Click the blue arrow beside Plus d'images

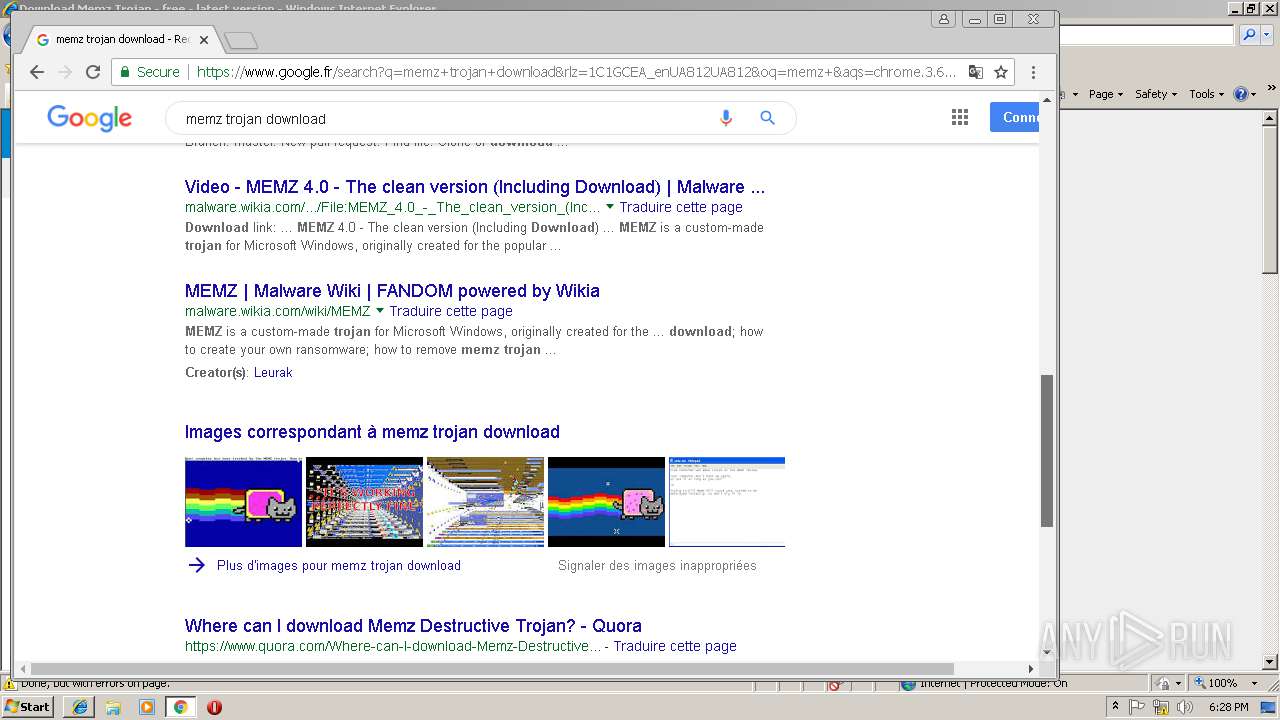pyautogui.click(x=196, y=565)
